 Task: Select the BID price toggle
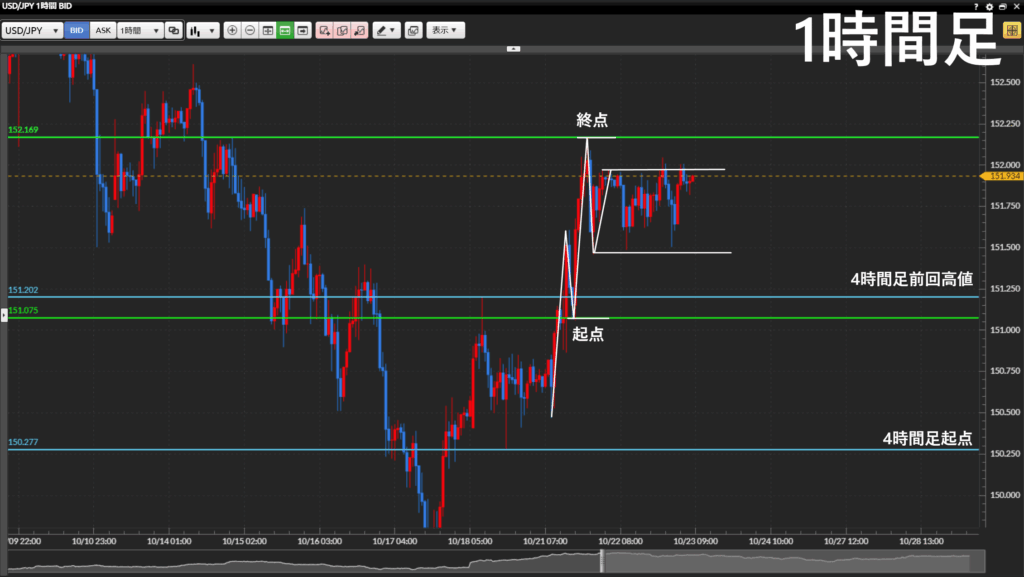(77, 30)
